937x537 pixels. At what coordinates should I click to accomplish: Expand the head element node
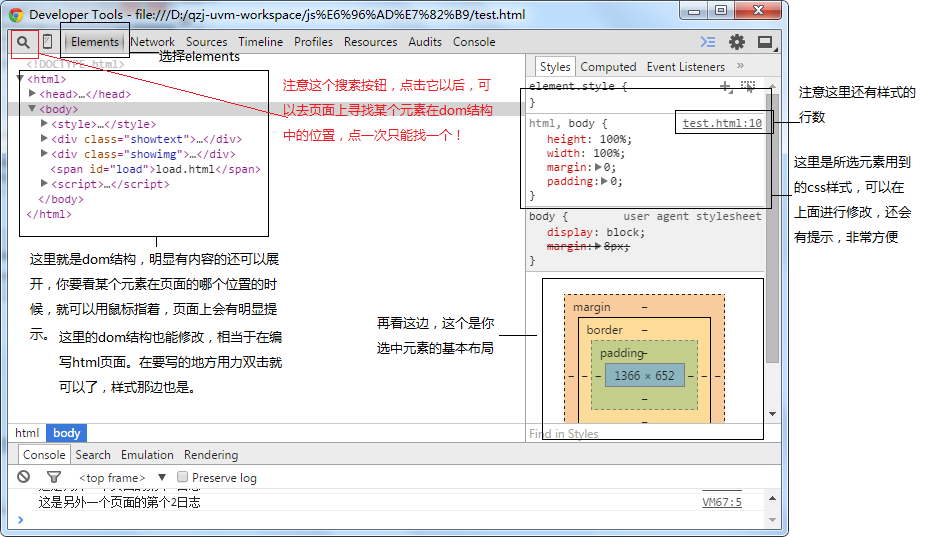click(x=32, y=93)
